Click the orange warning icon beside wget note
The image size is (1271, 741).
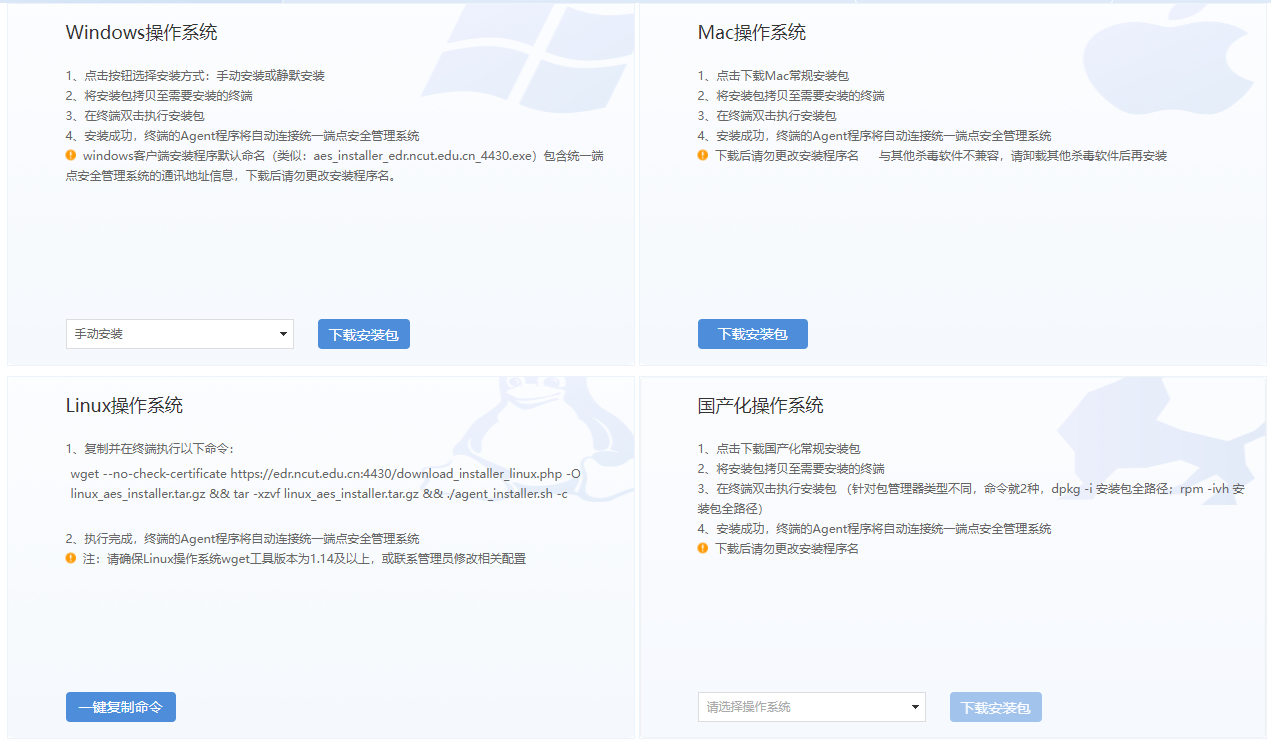point(71,558)
